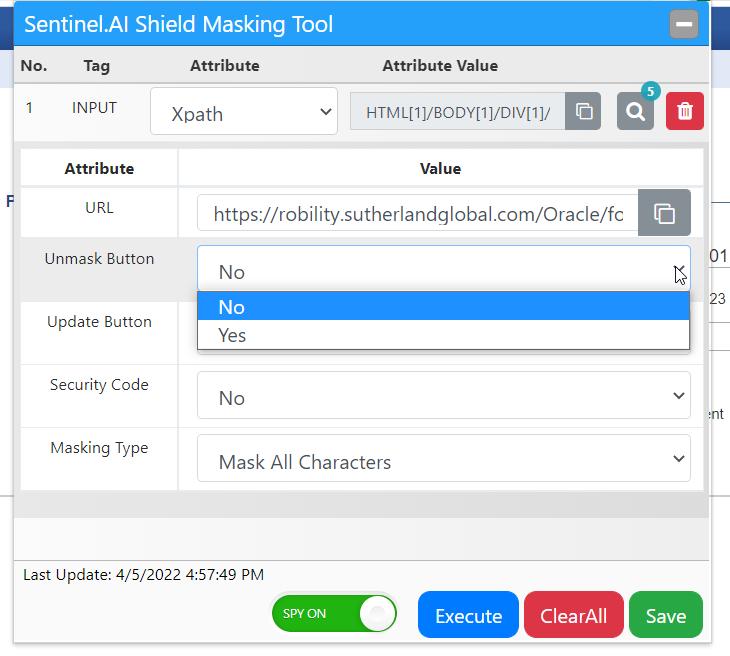Screen dimensions: 730x656
Task: Minimize the Sentinel.AI Shield Masking Tool
Action: (684, 24)
